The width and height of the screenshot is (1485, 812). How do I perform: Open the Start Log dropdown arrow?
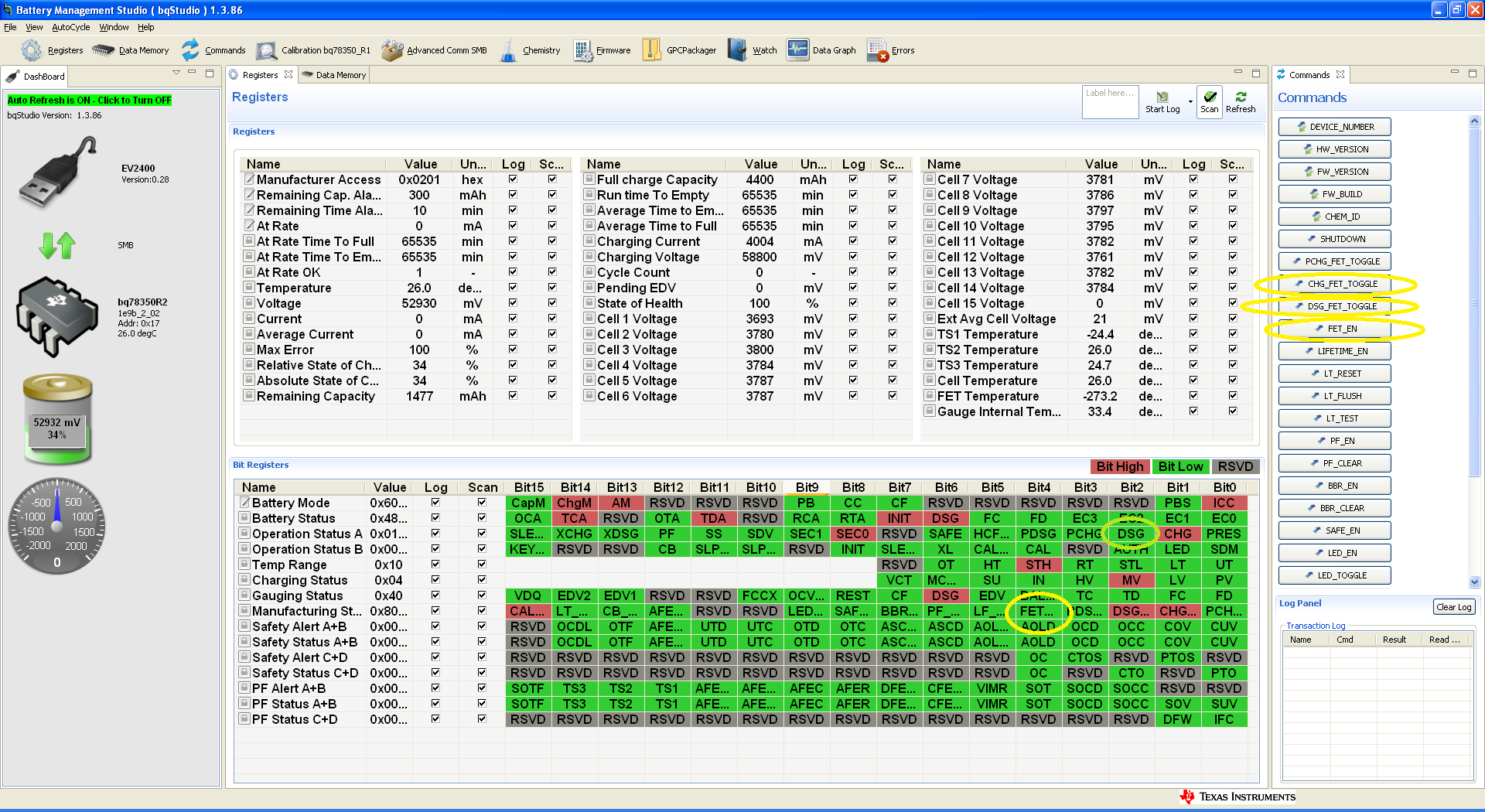pos(1190,101)
